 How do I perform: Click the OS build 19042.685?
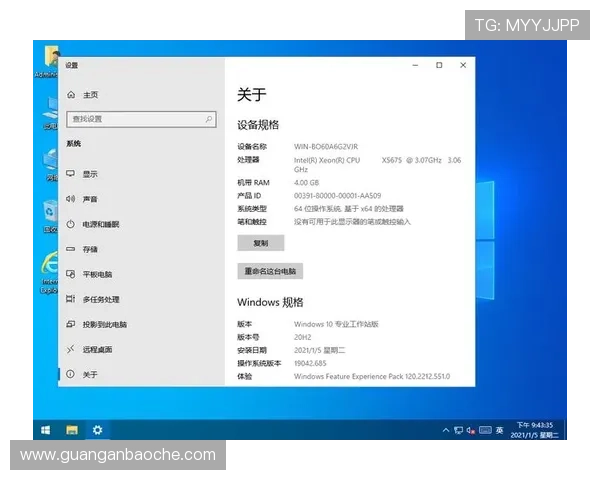pyautogui.click(x=310, y=363)
